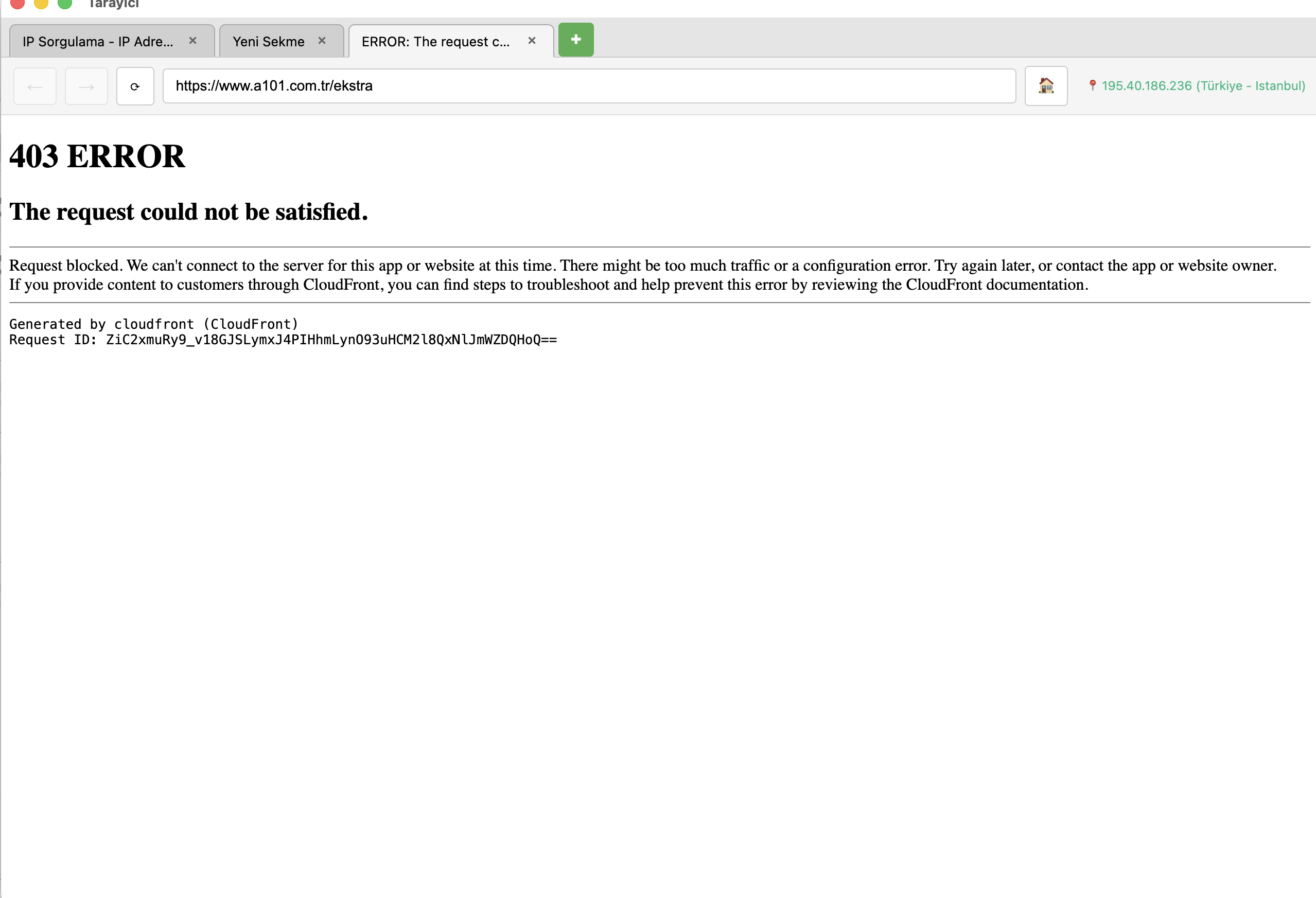Click 'The request could not be satisfied' heading
Image resolution: width=1316 pixels, height=898 pixels.
pos(188,212)
